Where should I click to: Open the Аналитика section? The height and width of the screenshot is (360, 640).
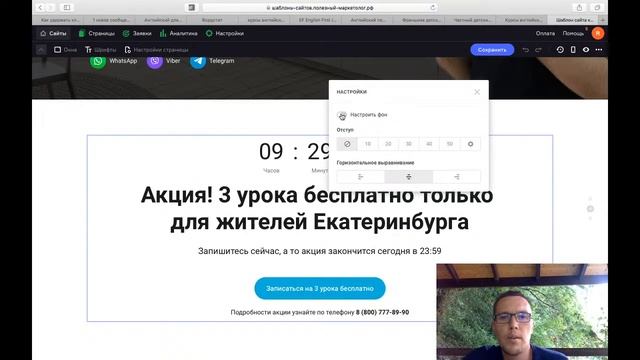point(179,33)
